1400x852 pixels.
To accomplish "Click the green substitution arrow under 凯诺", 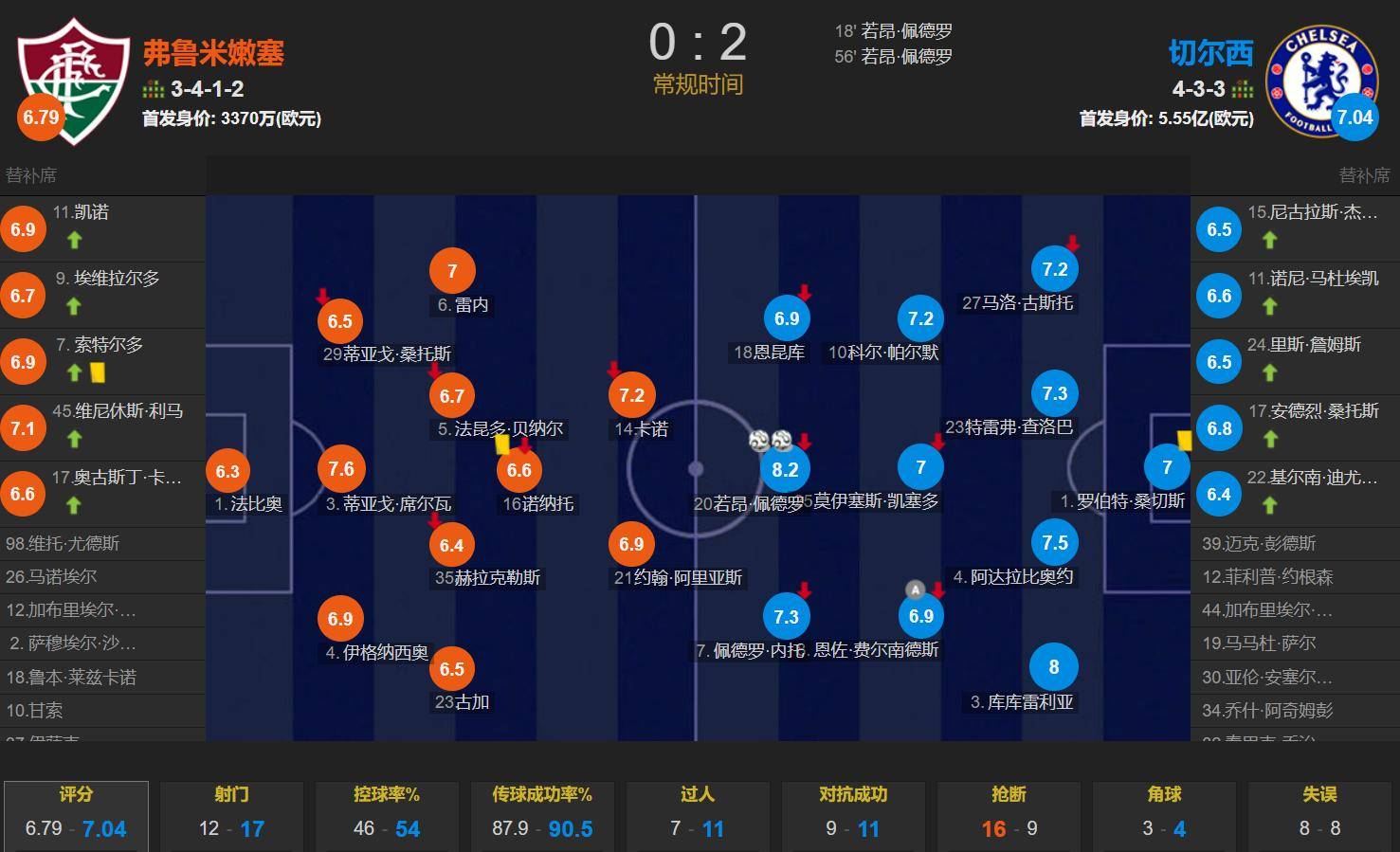I will coord(74,240).
